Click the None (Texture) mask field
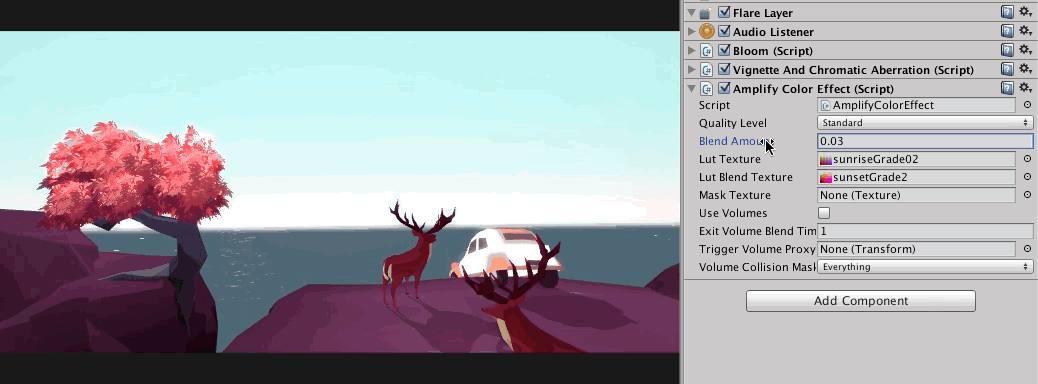Image resolution: width=1038 pixels, height=384 pixels. point(916,195)
